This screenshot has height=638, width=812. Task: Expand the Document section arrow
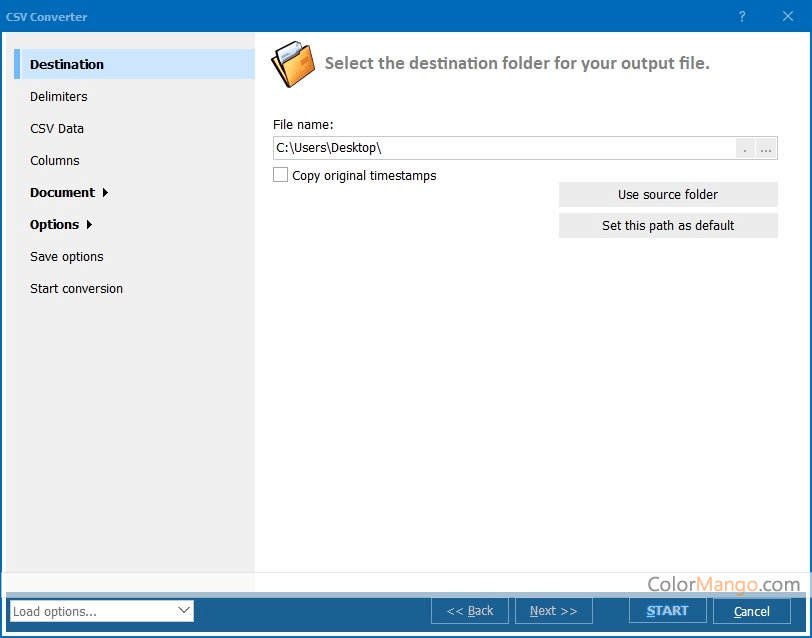(105, 193)
